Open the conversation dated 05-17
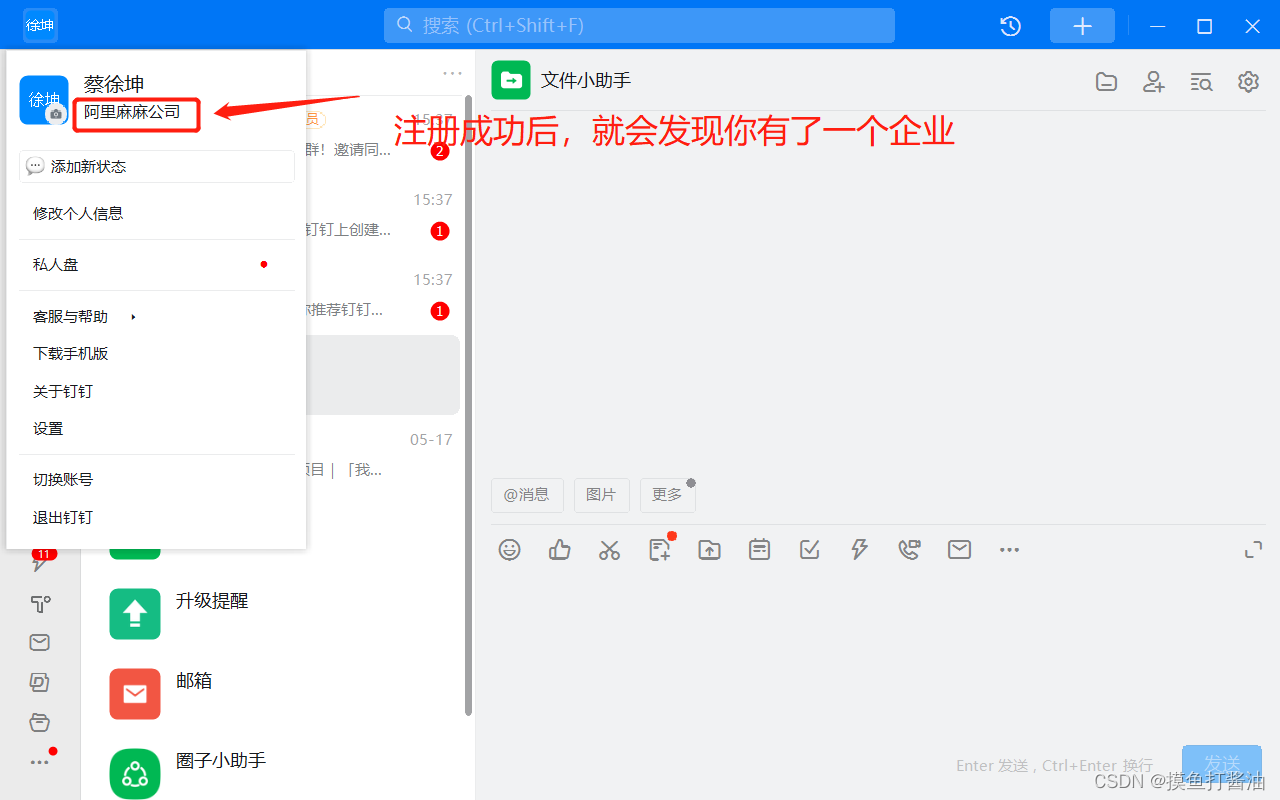Viewport: 1280px width, 800px height. pos(383,455)
